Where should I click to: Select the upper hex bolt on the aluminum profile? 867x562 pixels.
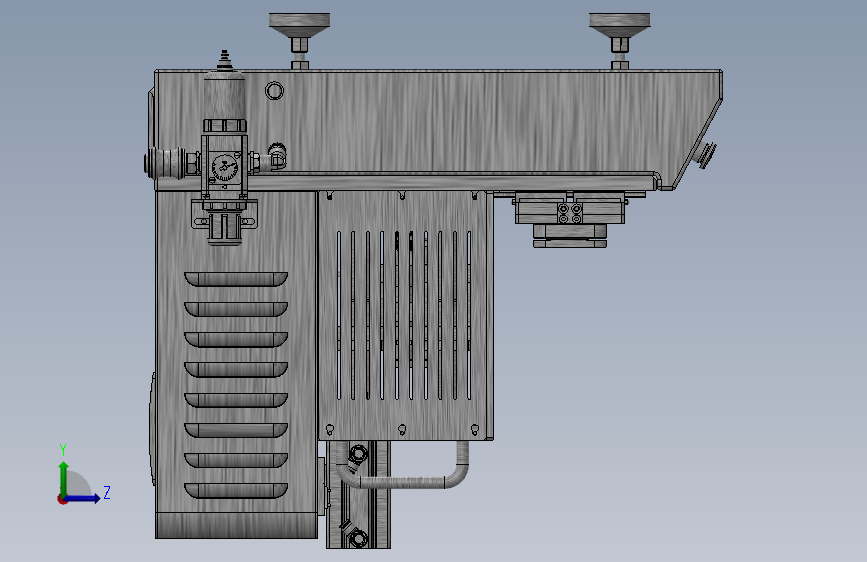point(358,454)
